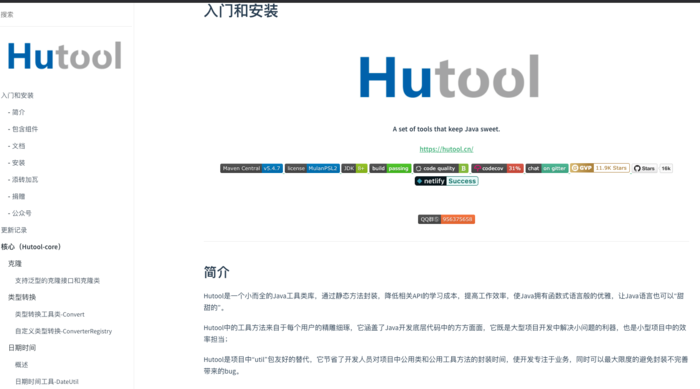Click the QQ群 956375658 badge
Viewport: 700px width, 389px height.
pos(446,219)
